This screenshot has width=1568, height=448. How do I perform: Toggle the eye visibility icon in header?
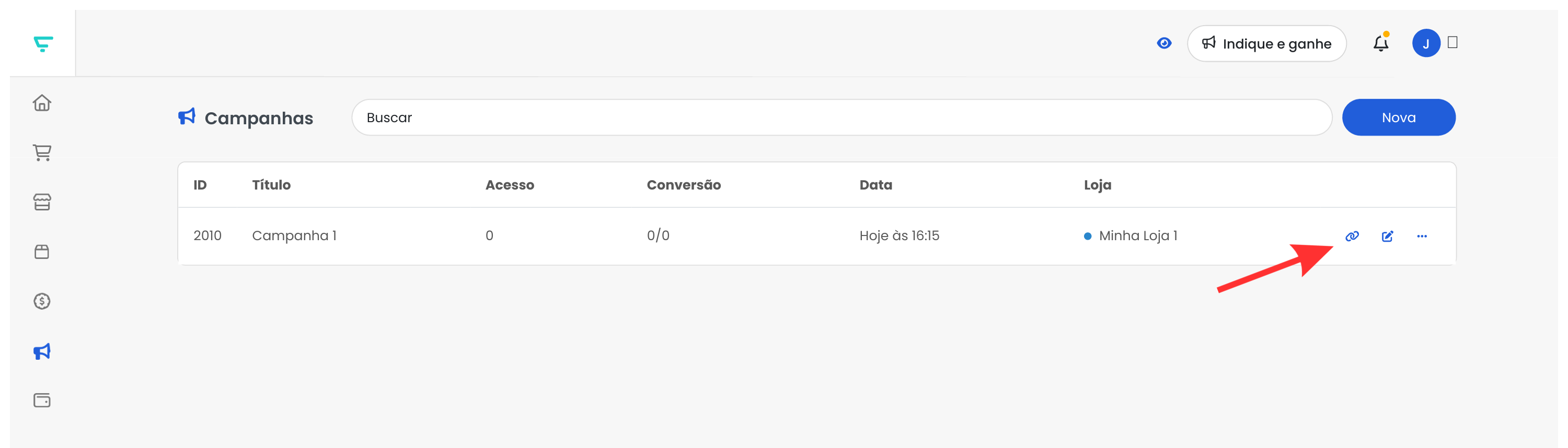tap(1164, 43)
